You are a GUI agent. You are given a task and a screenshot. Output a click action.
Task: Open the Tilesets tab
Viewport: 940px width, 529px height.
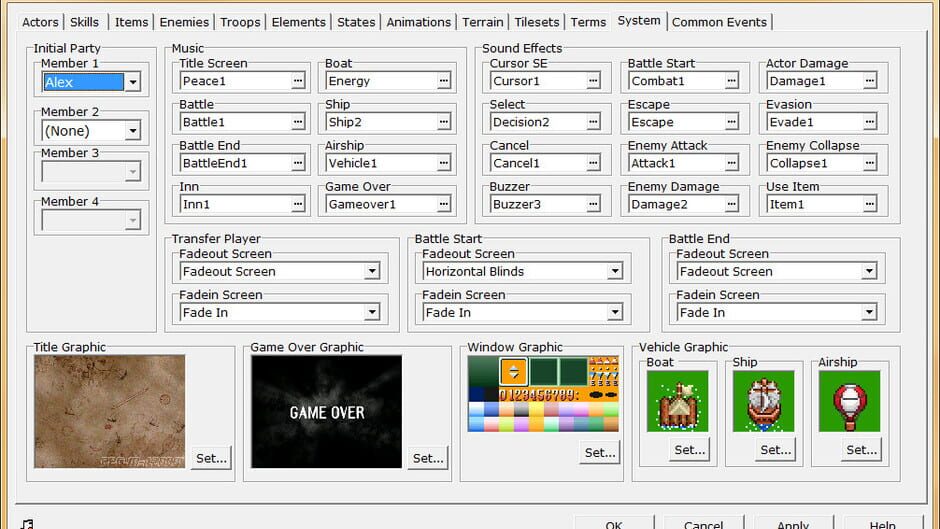(x=537, y=22)
